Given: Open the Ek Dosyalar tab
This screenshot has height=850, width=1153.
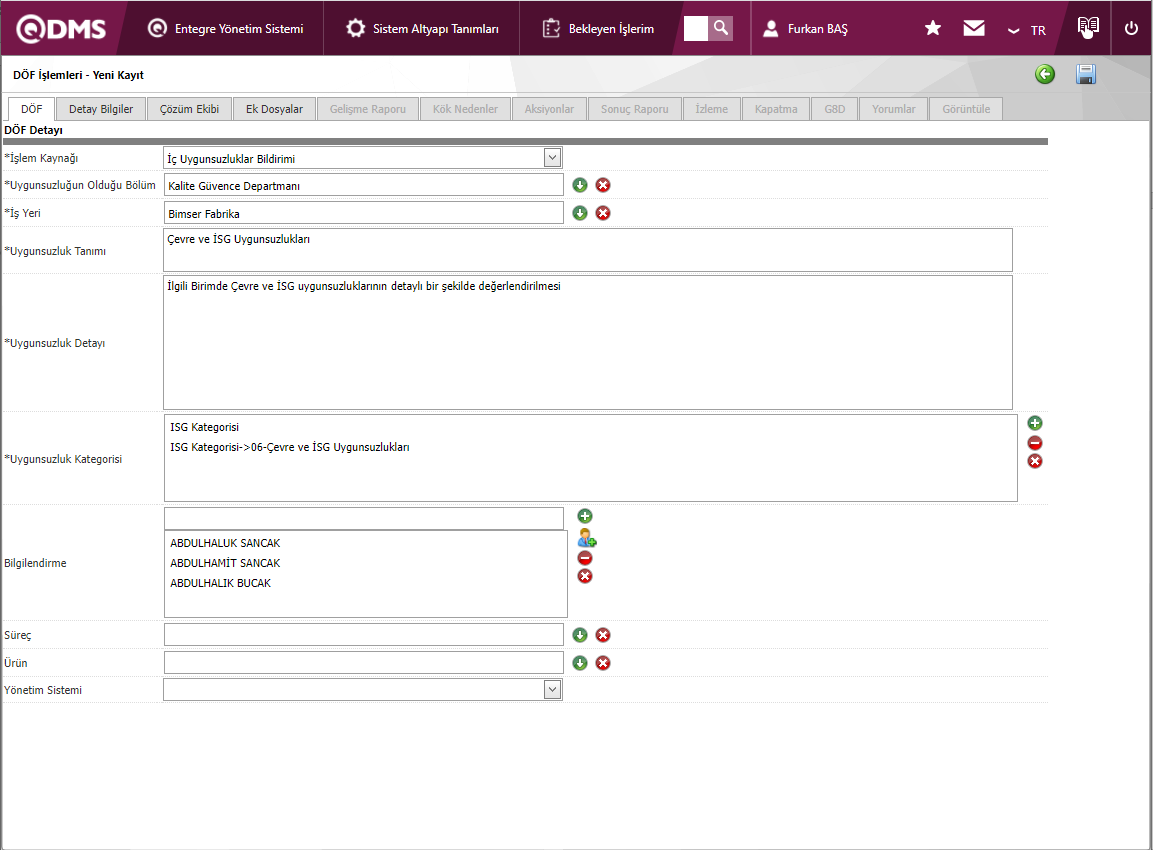Looking at the screenshot, I should 274,109.
